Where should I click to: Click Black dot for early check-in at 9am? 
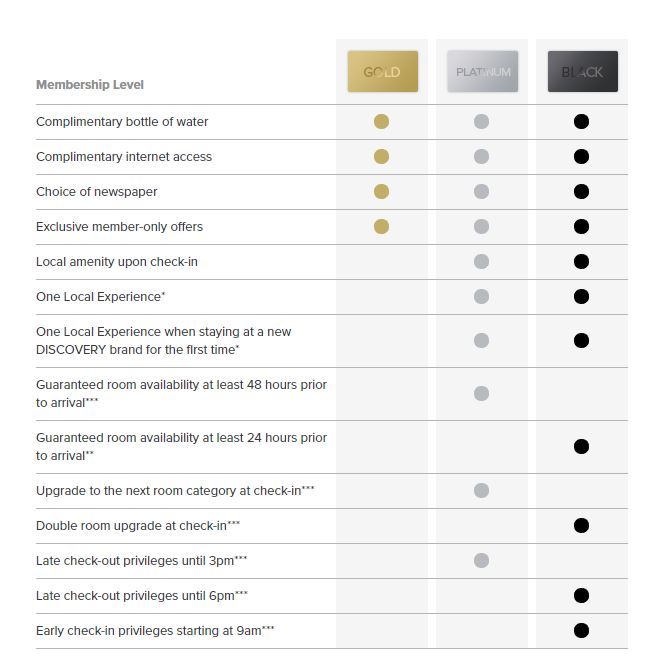coord(581,631)
